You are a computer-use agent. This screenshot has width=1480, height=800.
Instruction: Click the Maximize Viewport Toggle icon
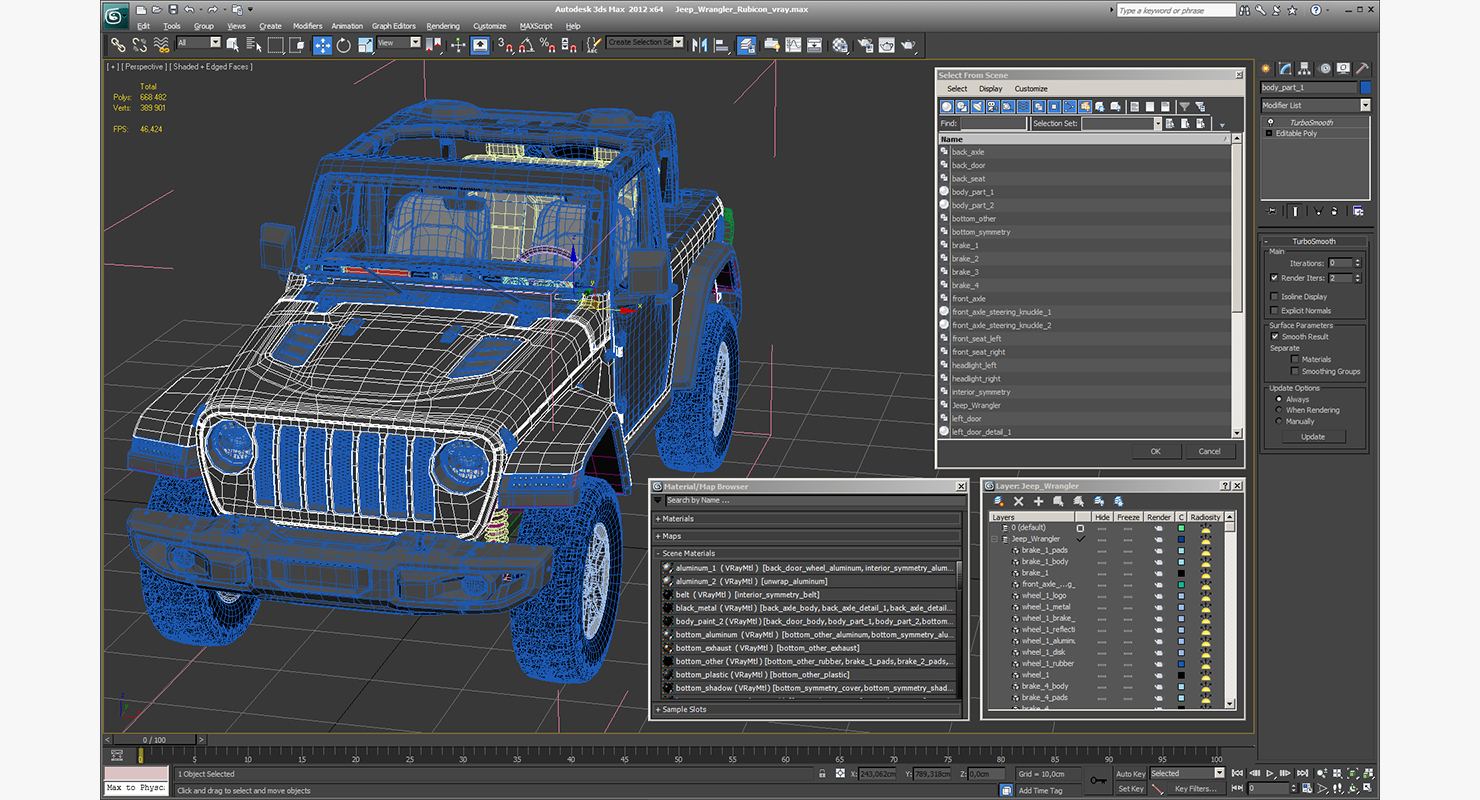point(1367,788)
